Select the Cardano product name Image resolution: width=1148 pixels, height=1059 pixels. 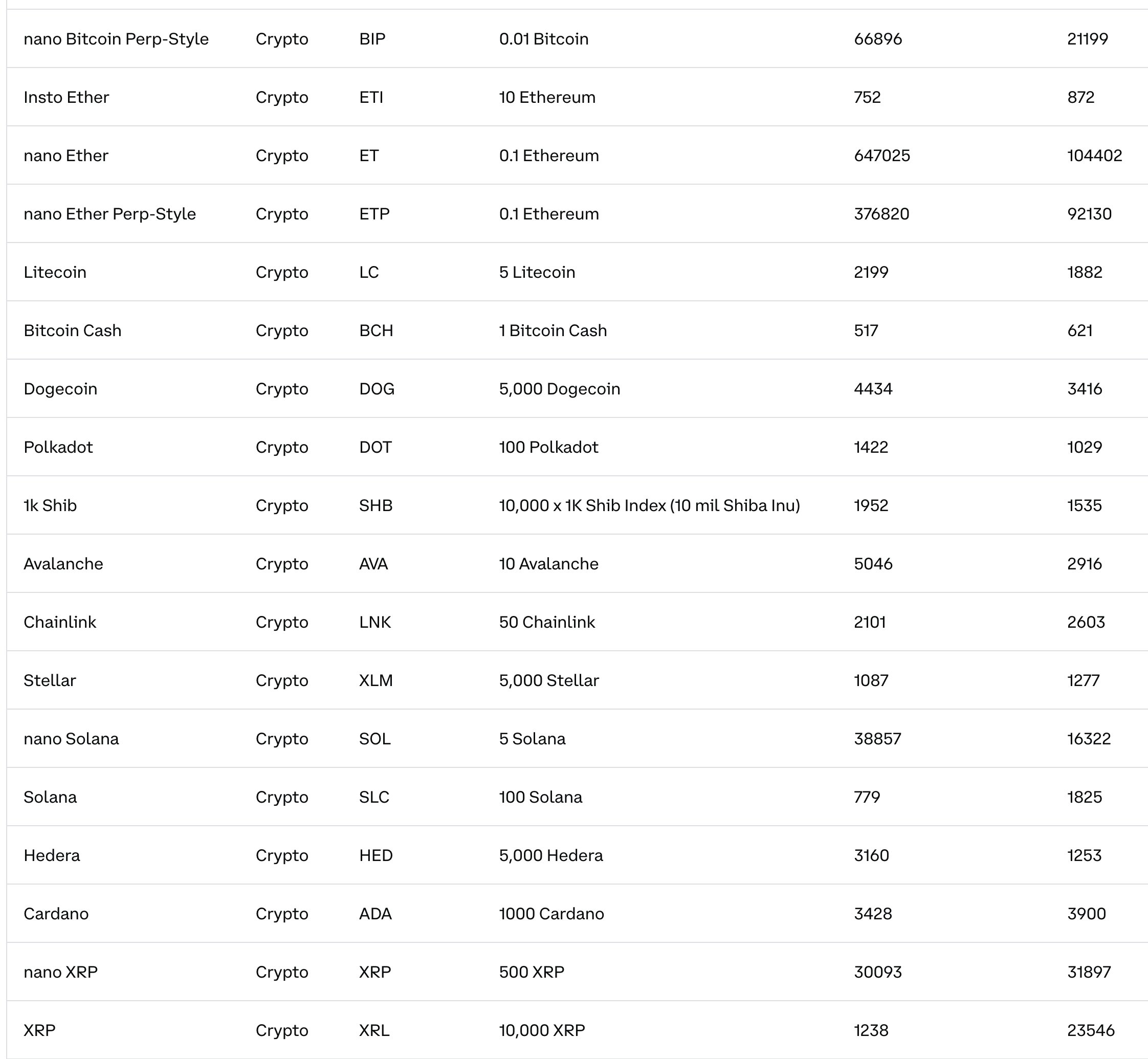pos(56,913)
